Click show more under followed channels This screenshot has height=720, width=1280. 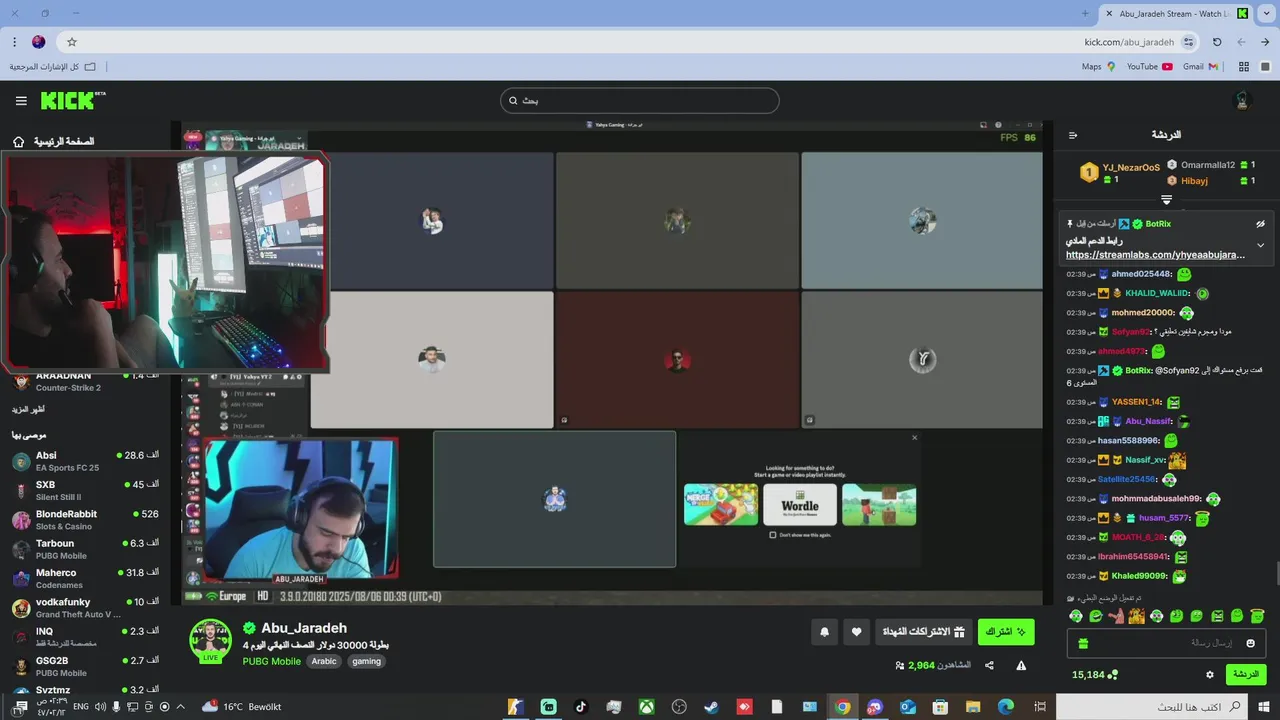[x=28, y=409]
